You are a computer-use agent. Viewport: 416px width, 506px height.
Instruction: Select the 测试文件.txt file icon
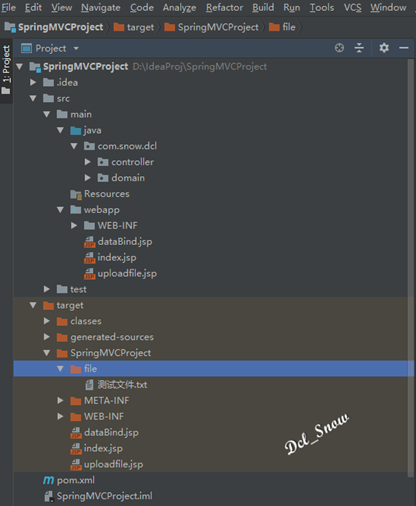[x=89, y=385]
